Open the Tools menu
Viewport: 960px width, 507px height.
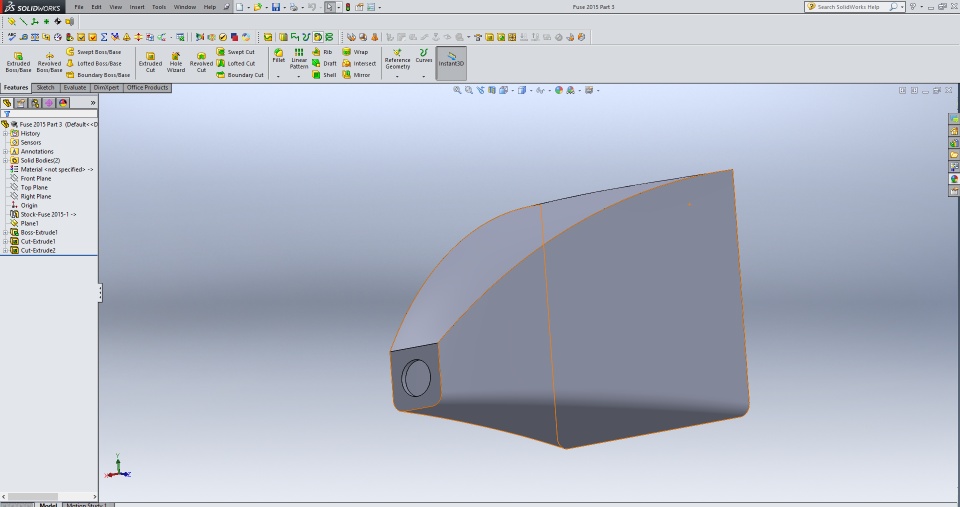[x=159, y=7]
